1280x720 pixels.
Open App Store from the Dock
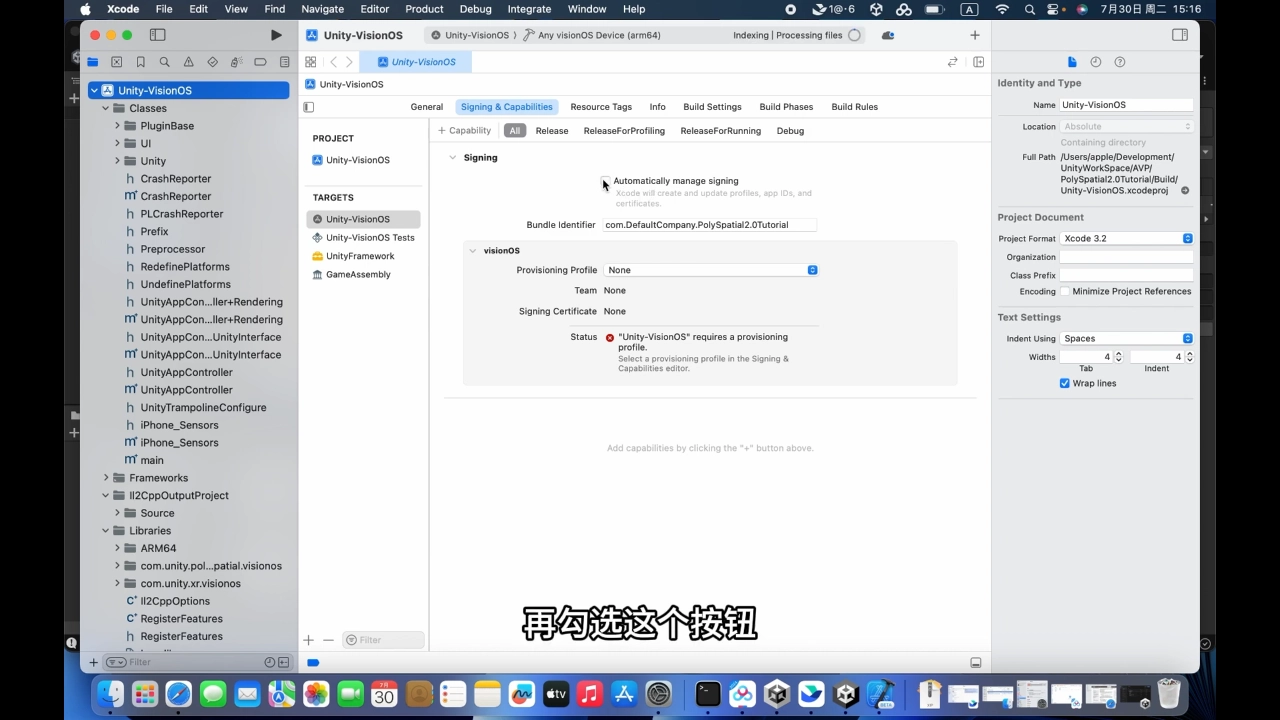click(624, 694)
